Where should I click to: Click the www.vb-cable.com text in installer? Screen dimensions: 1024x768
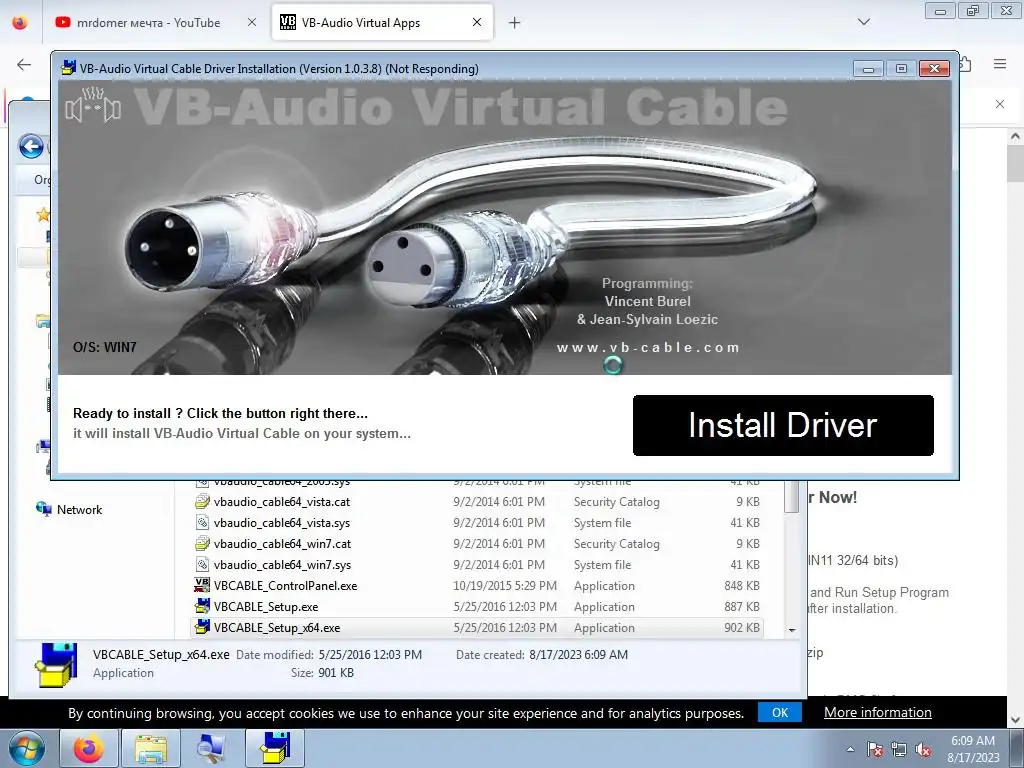647,347
